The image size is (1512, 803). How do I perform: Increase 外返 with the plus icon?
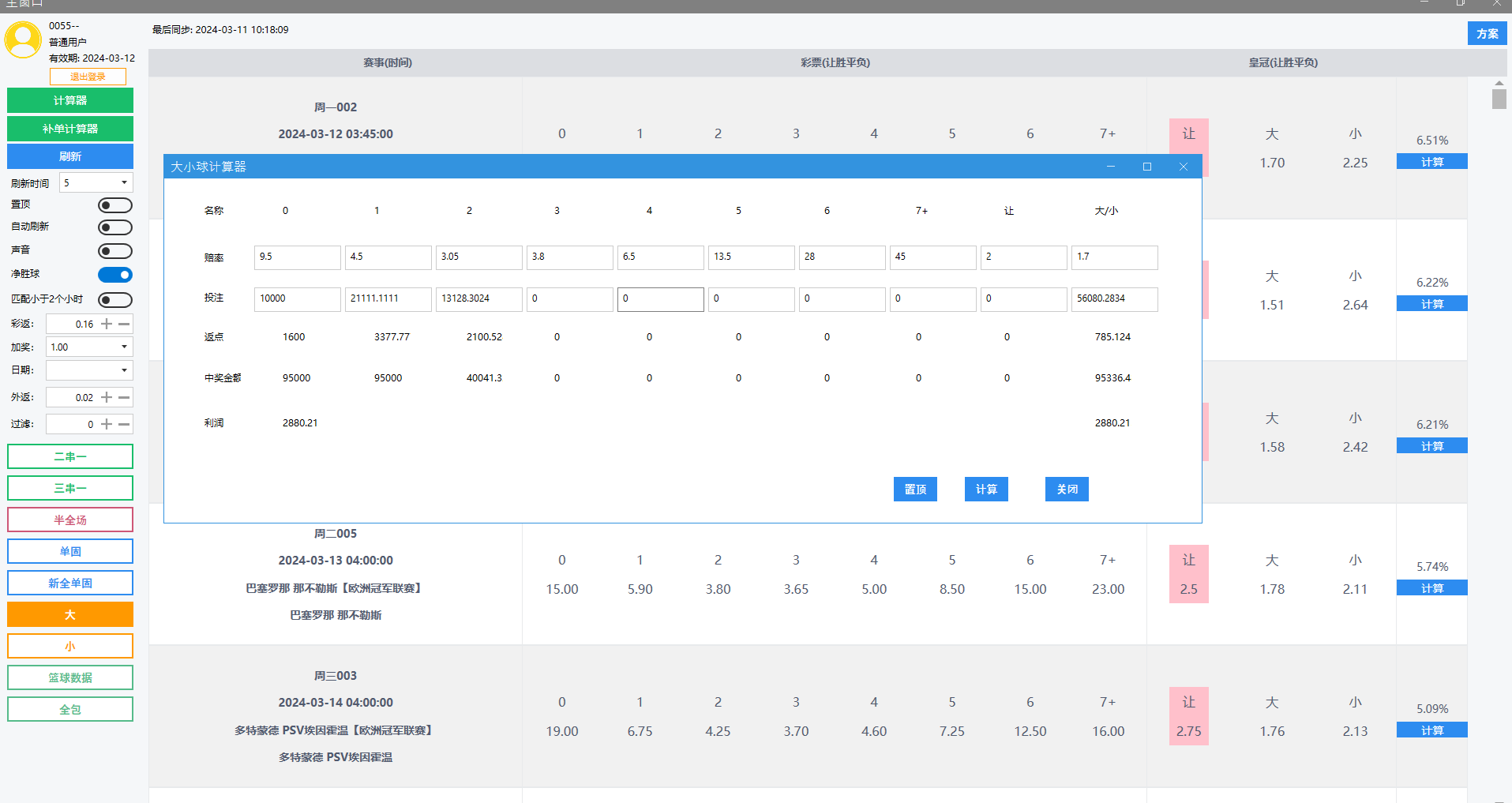click(107, 397)
